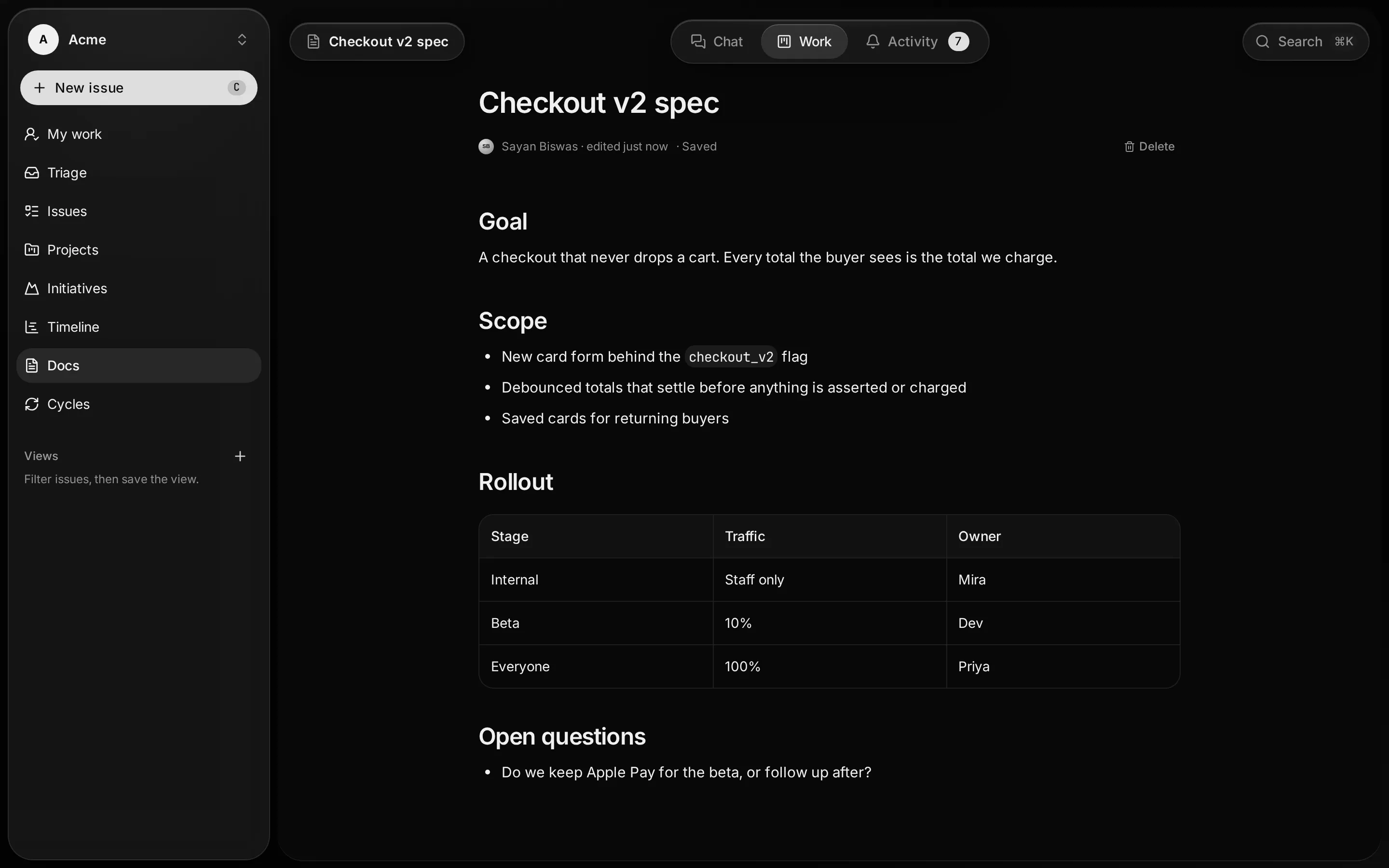The height and width of the screenshot is (868, 1389).
Task: Click the Scope heading
Action: (513, 321)
